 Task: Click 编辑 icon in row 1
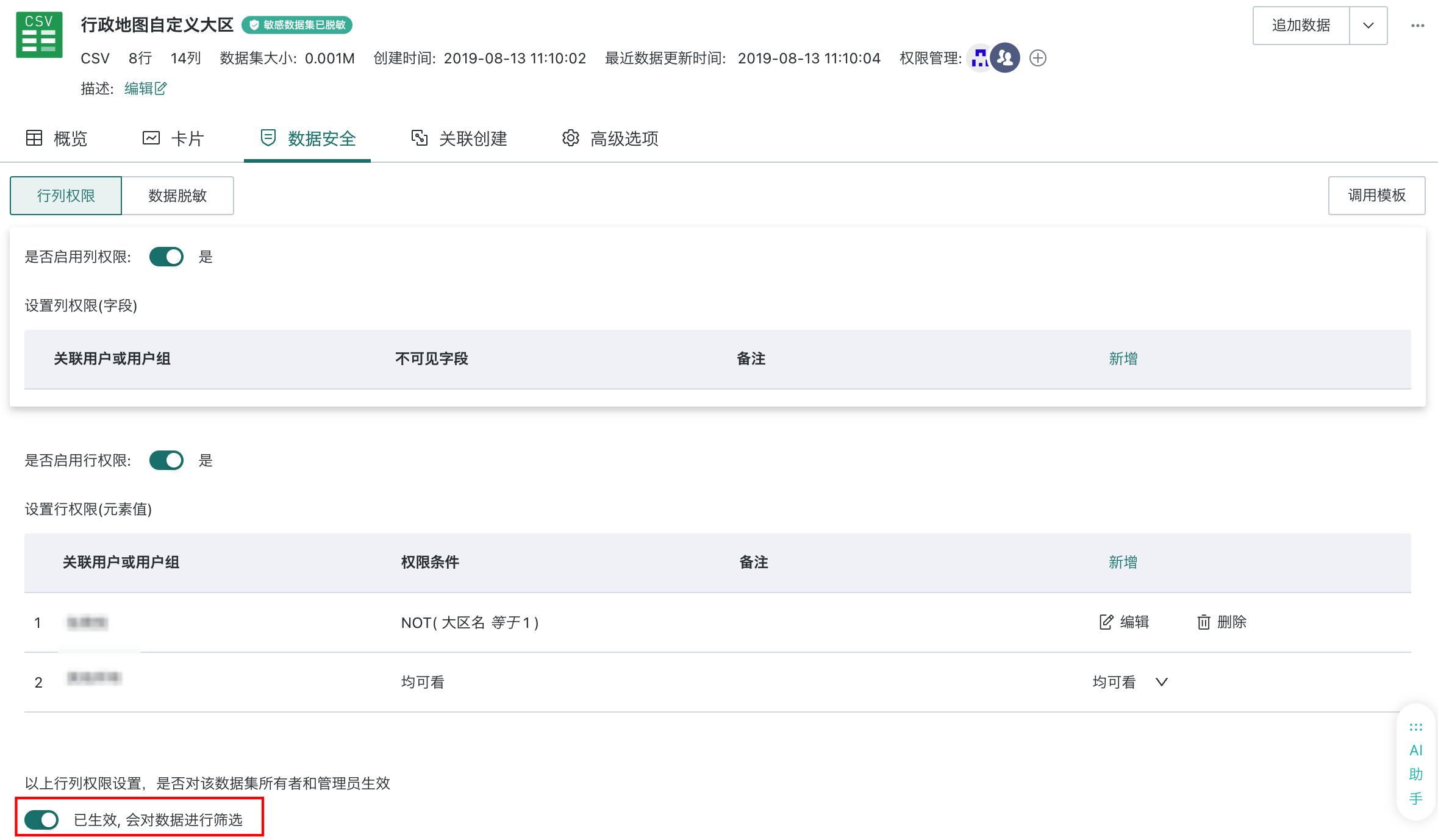pos(1106,622)
